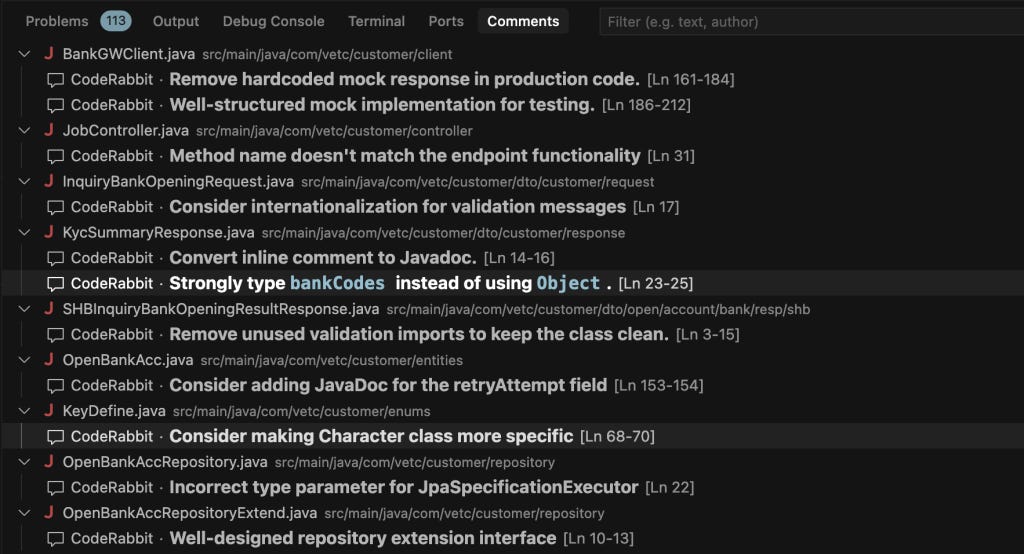Click the comment icon for 'Convert inline comment to Javadoc'
Viewport: 1024px width, 554px height.
tap(56, 258)
